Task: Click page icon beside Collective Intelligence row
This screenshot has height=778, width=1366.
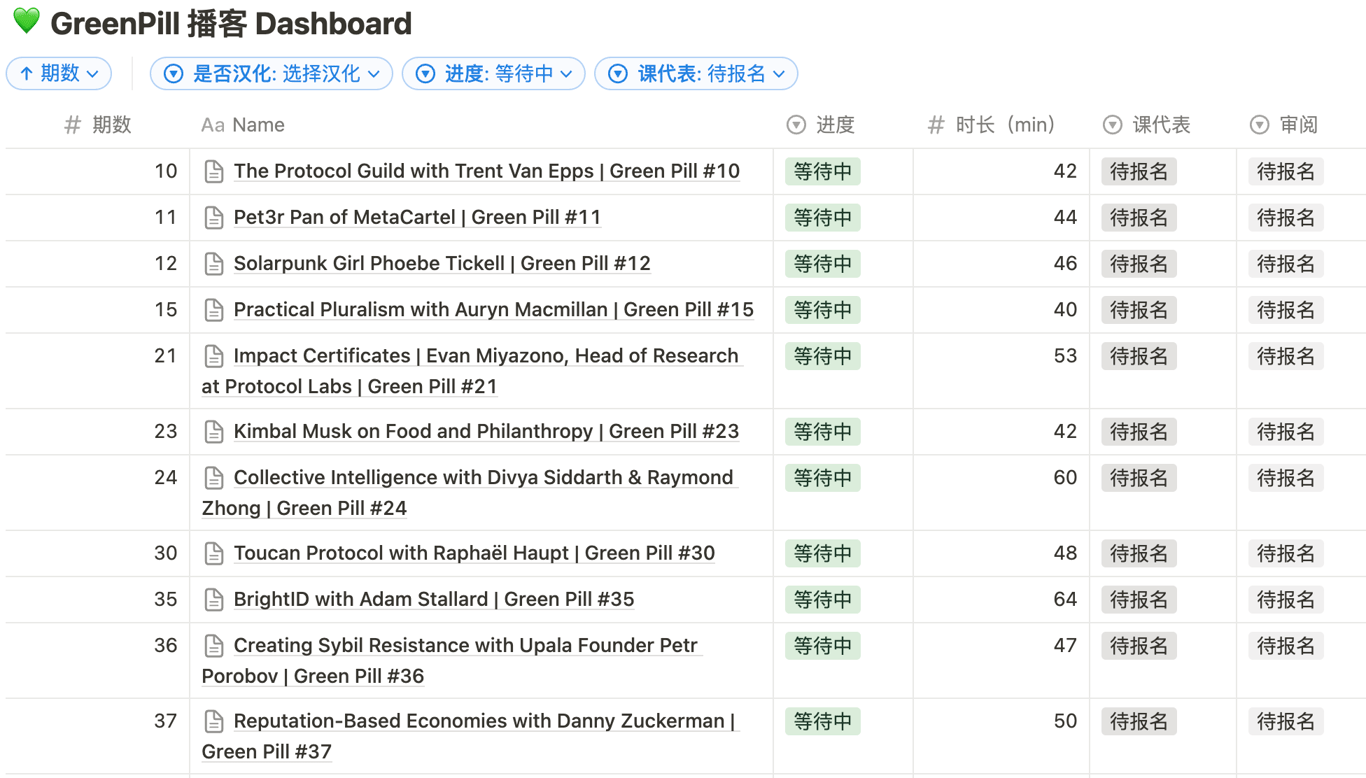Action: 214,478
